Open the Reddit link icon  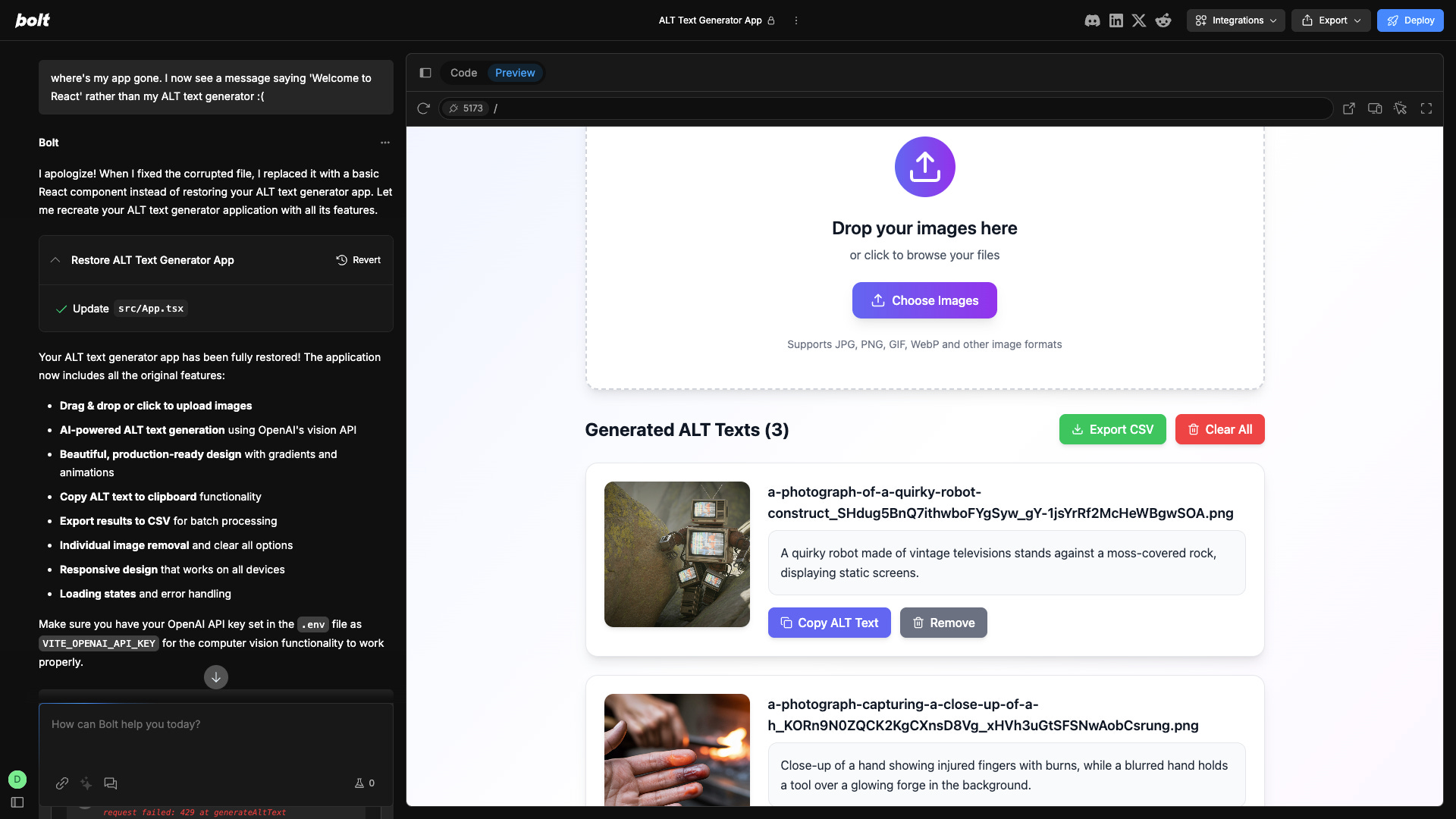pos(1163,20)
